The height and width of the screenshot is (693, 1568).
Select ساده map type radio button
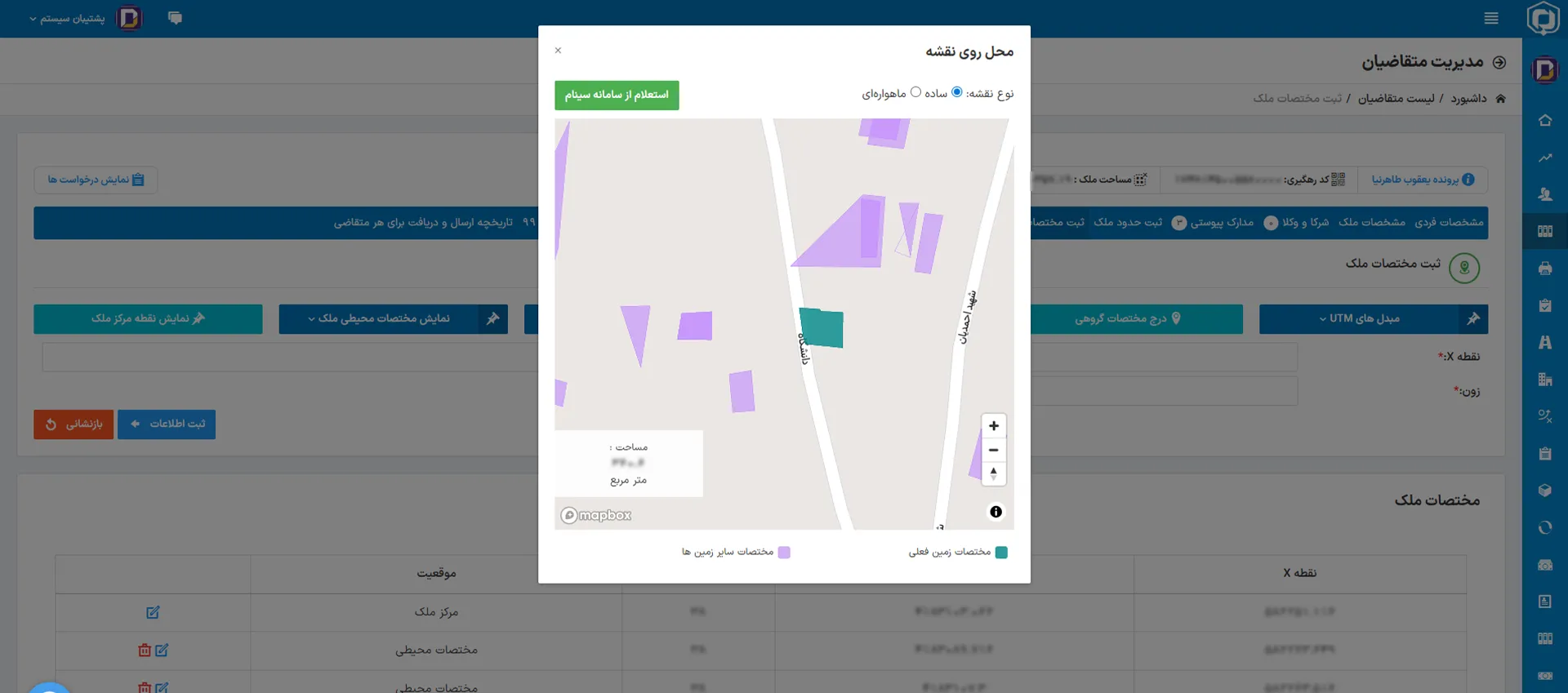tap(957, 92)
